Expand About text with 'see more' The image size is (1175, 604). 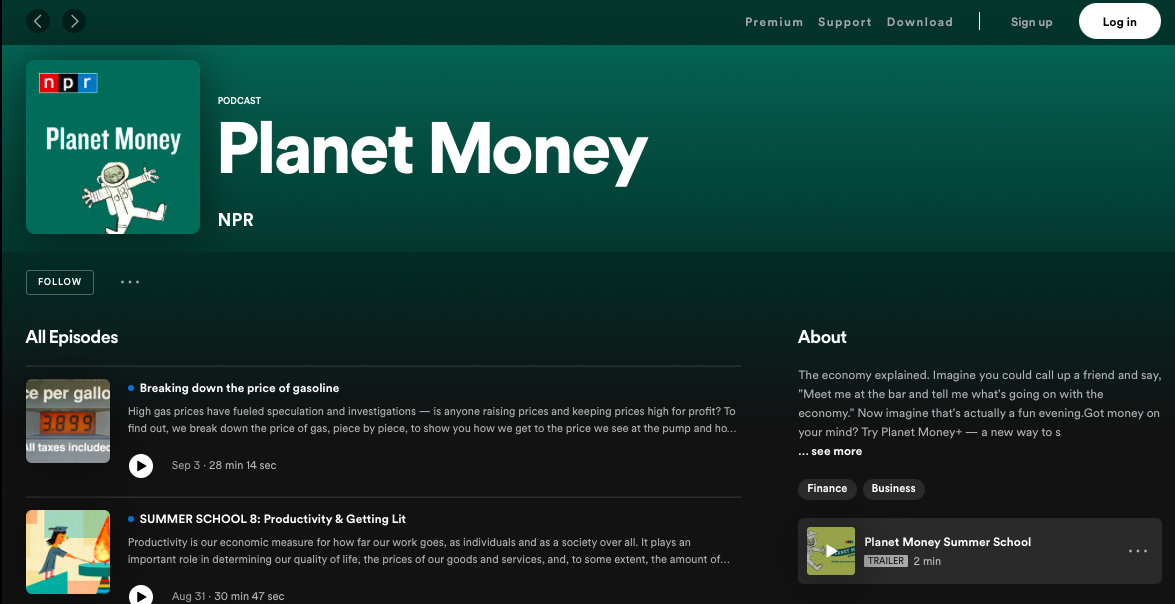830,451
